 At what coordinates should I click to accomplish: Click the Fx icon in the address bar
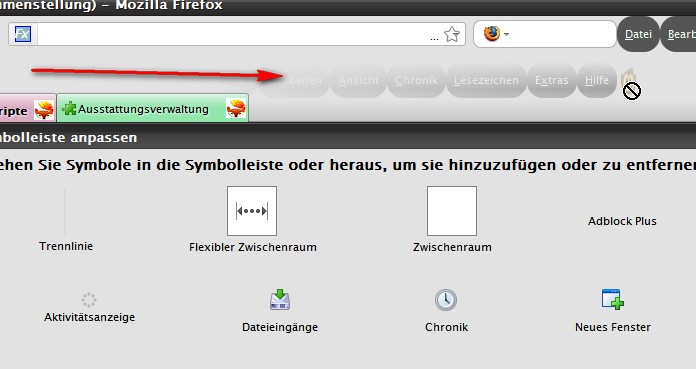[23, 34]
